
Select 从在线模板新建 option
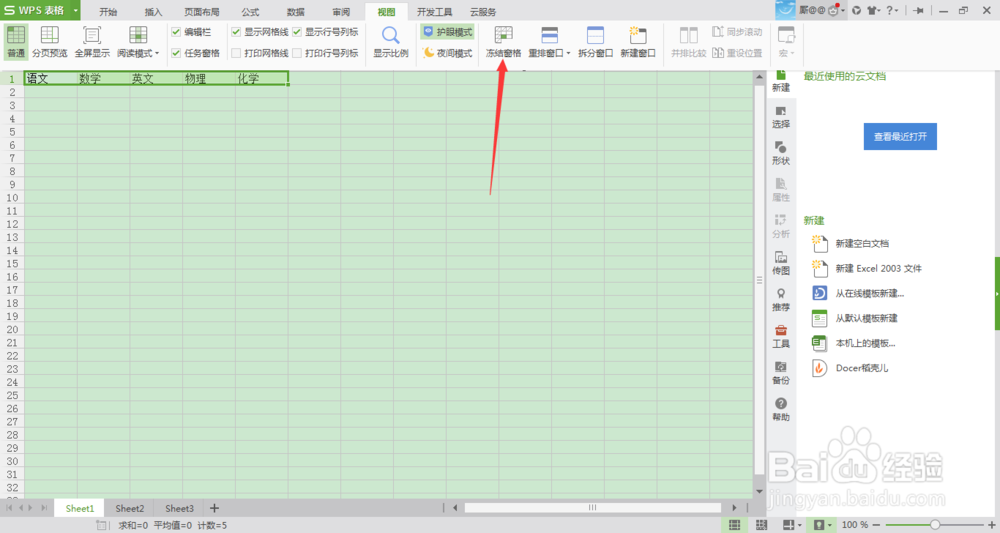pos(869,293)
